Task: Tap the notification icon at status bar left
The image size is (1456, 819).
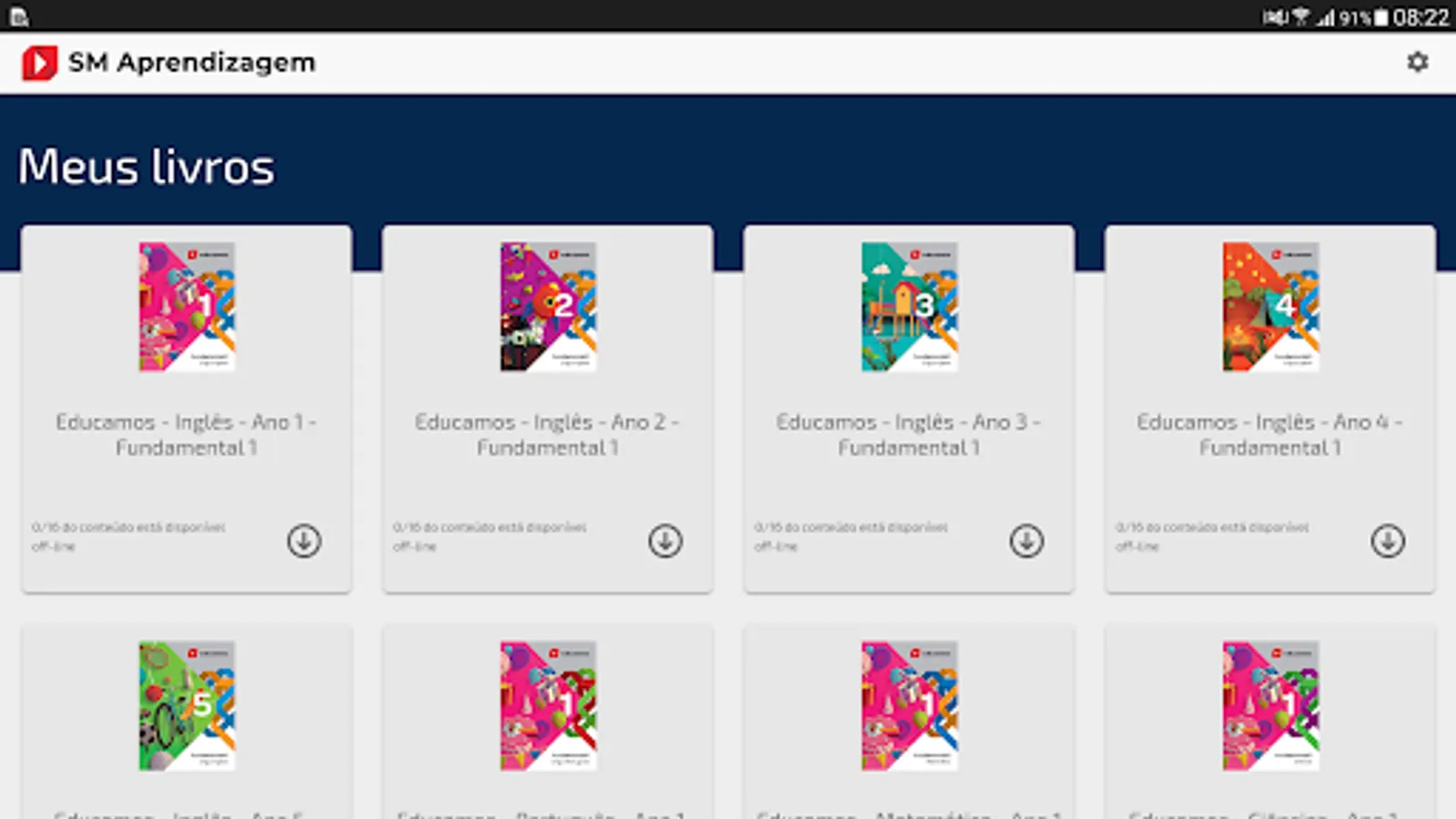Action: click(x=19, y=17)
